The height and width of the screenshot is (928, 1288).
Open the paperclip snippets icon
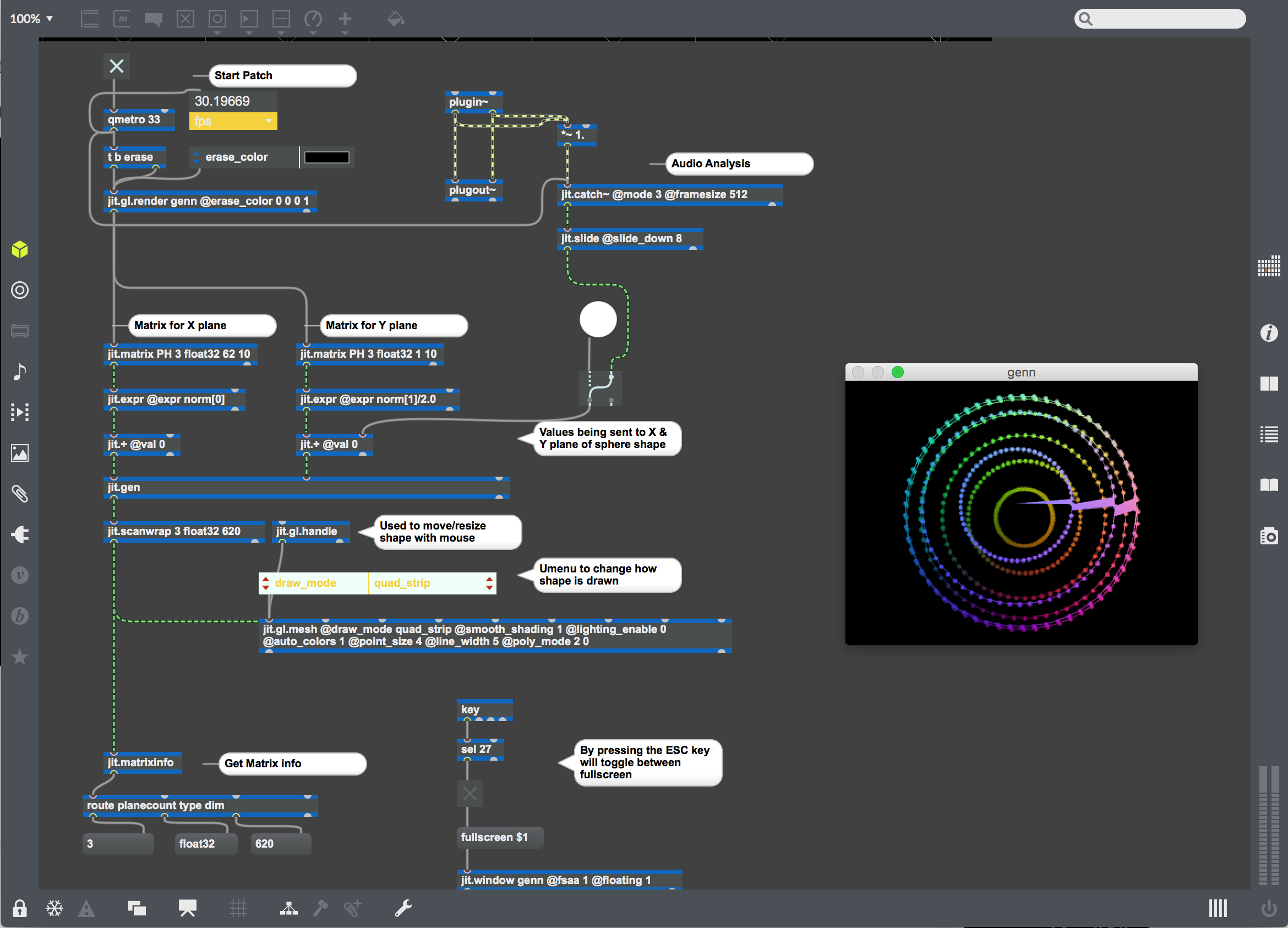[20, 494]
